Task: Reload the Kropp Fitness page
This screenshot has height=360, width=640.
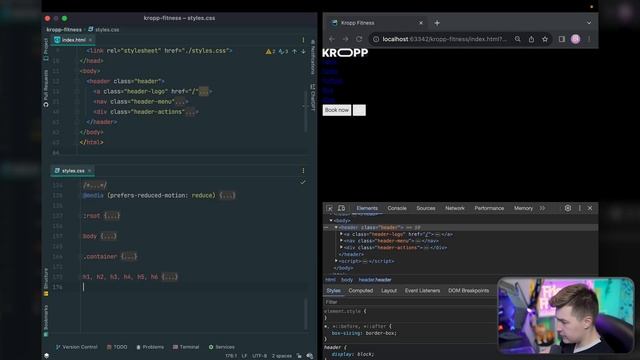Action: [359, 39]
